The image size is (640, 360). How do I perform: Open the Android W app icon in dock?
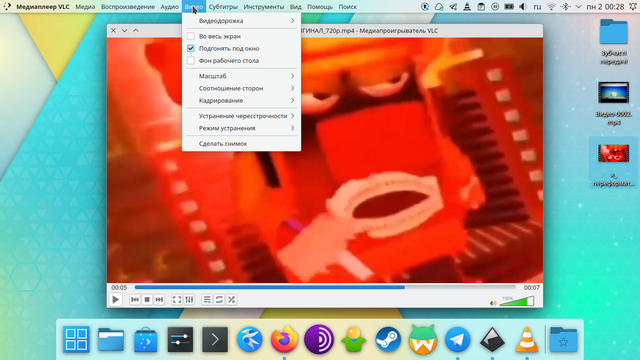pos(423,339)
